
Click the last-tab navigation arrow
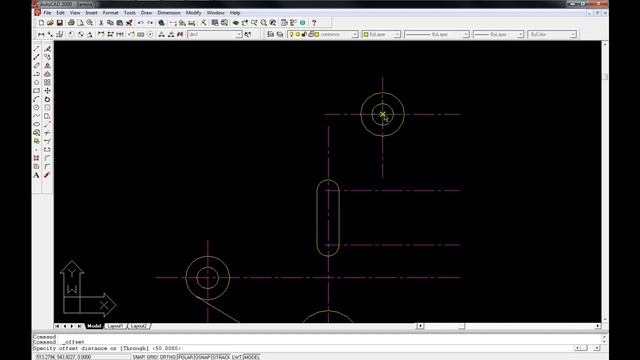pyautogui.click(x=80, y=326)
